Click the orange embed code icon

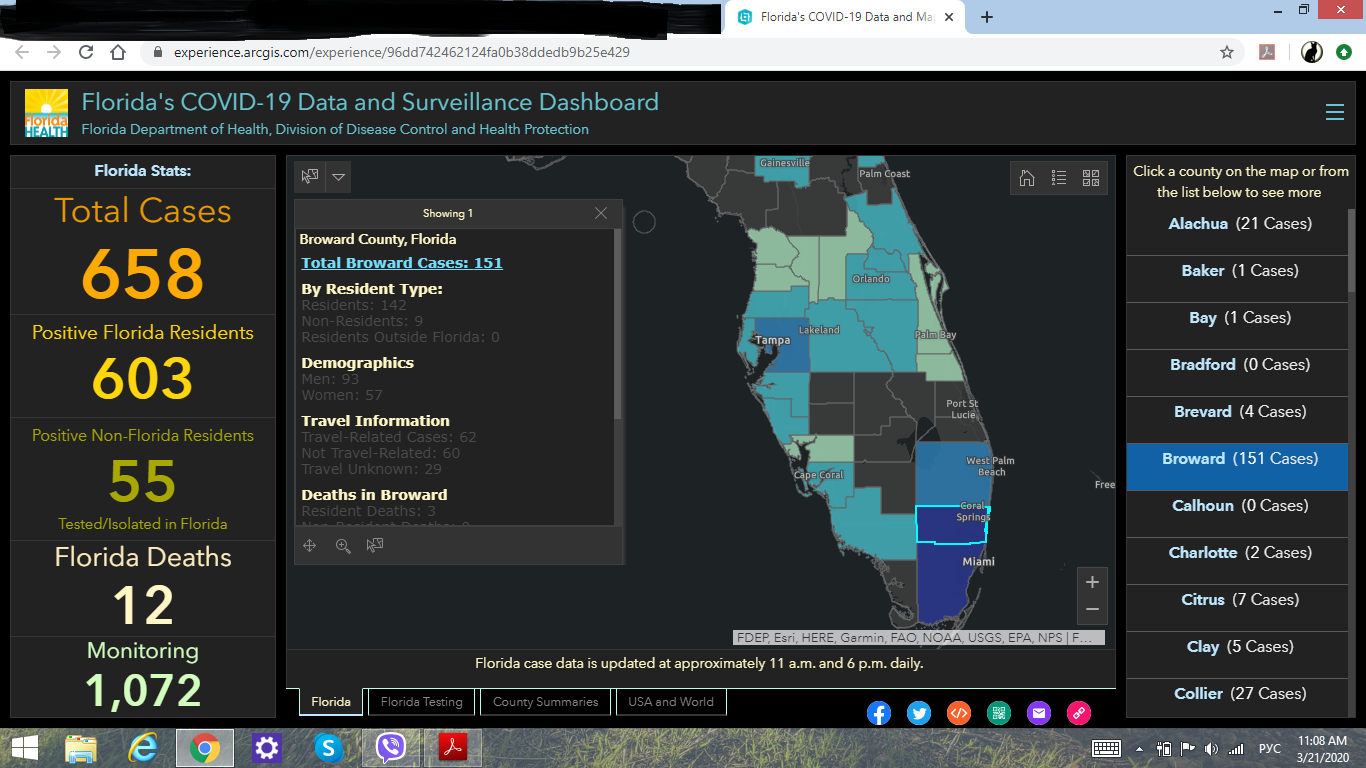pyautogui.click(x=959, y=713)
